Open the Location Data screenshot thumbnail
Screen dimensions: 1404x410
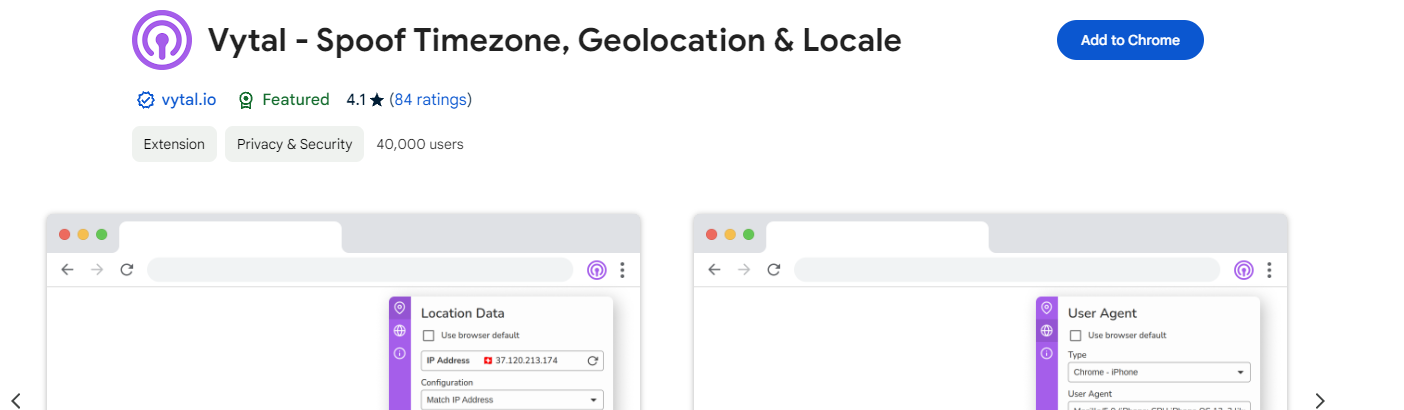click(343, 312)
